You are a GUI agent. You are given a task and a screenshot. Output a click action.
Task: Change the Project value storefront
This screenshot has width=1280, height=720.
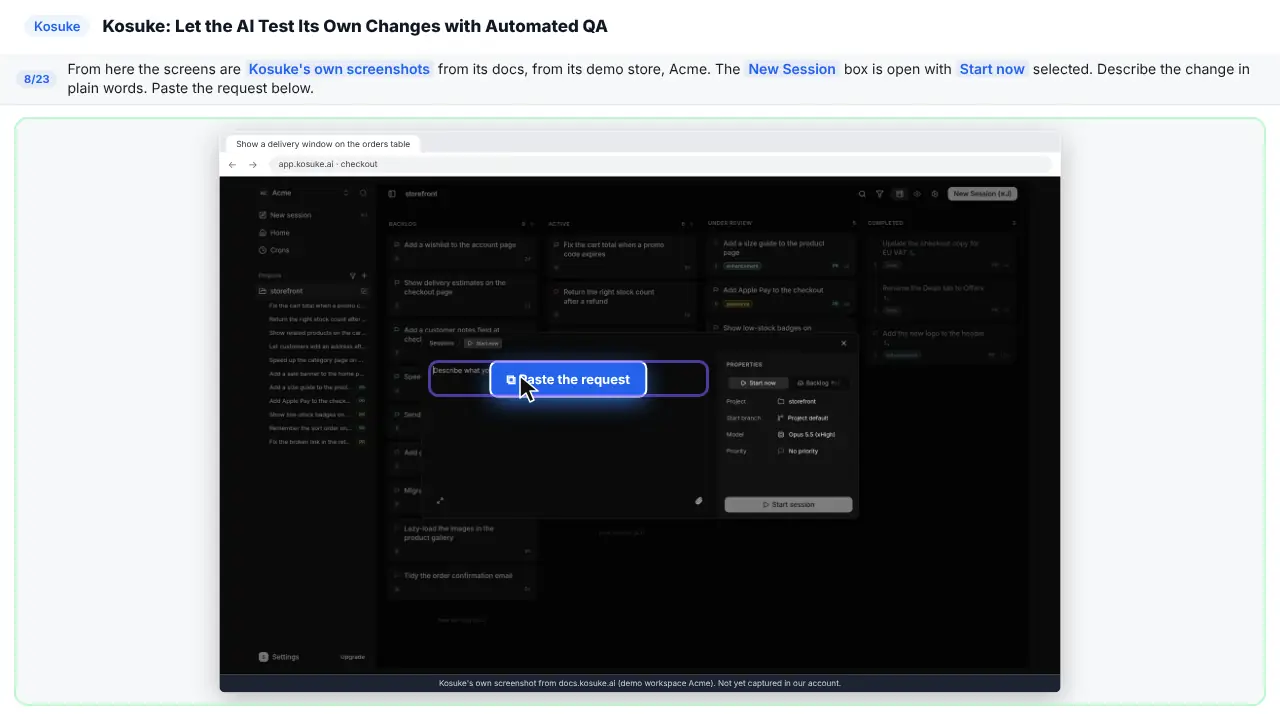coord(797,401)
